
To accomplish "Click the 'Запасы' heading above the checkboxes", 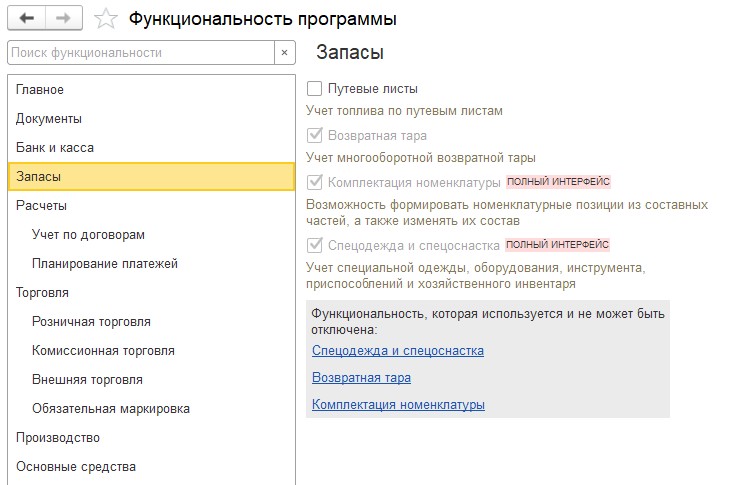I will [350, 52].
